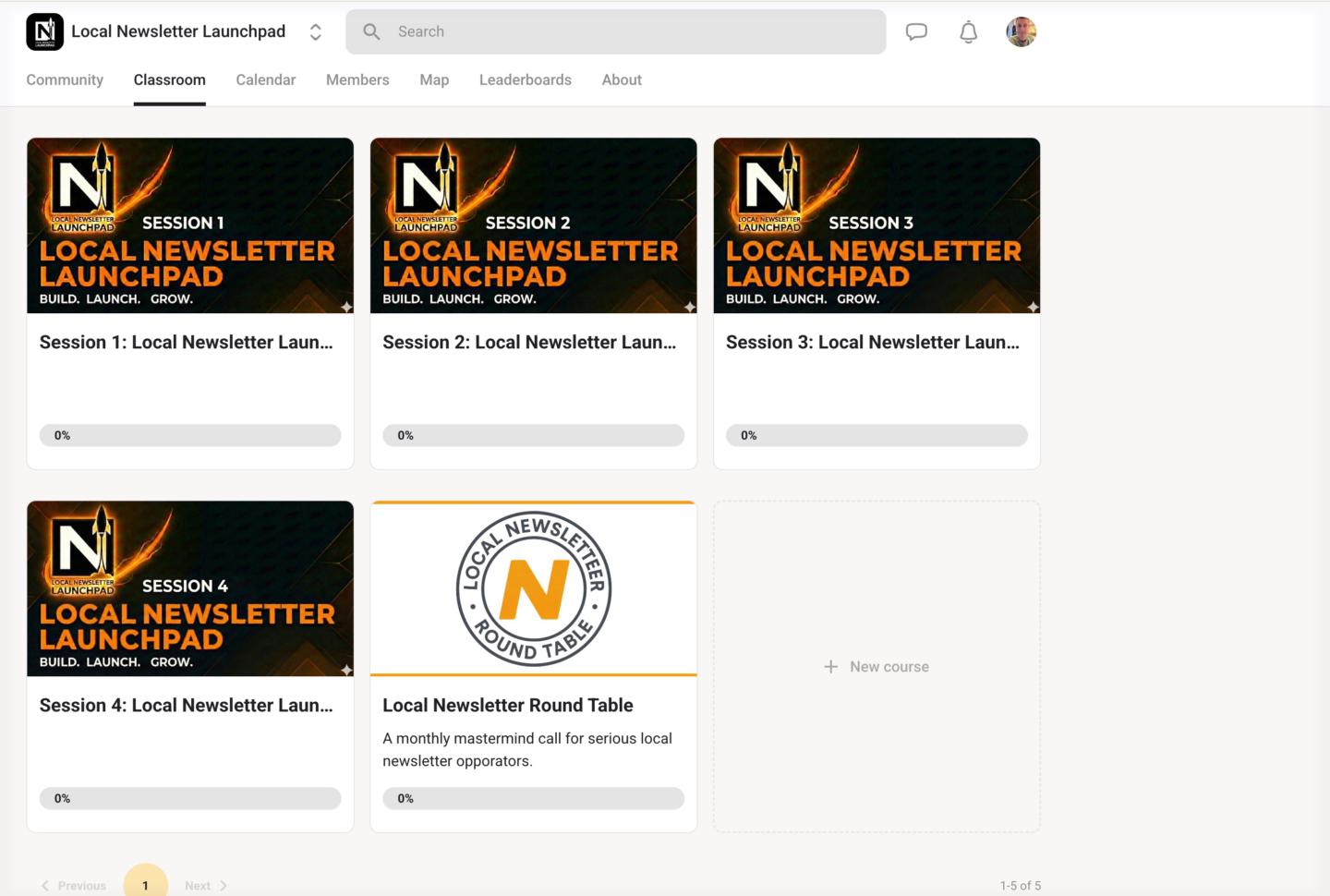Click the 1-5 of 5 count text
This screenshot has height=896, width=1330.
pyautogui.click(x=1020, y=885)
